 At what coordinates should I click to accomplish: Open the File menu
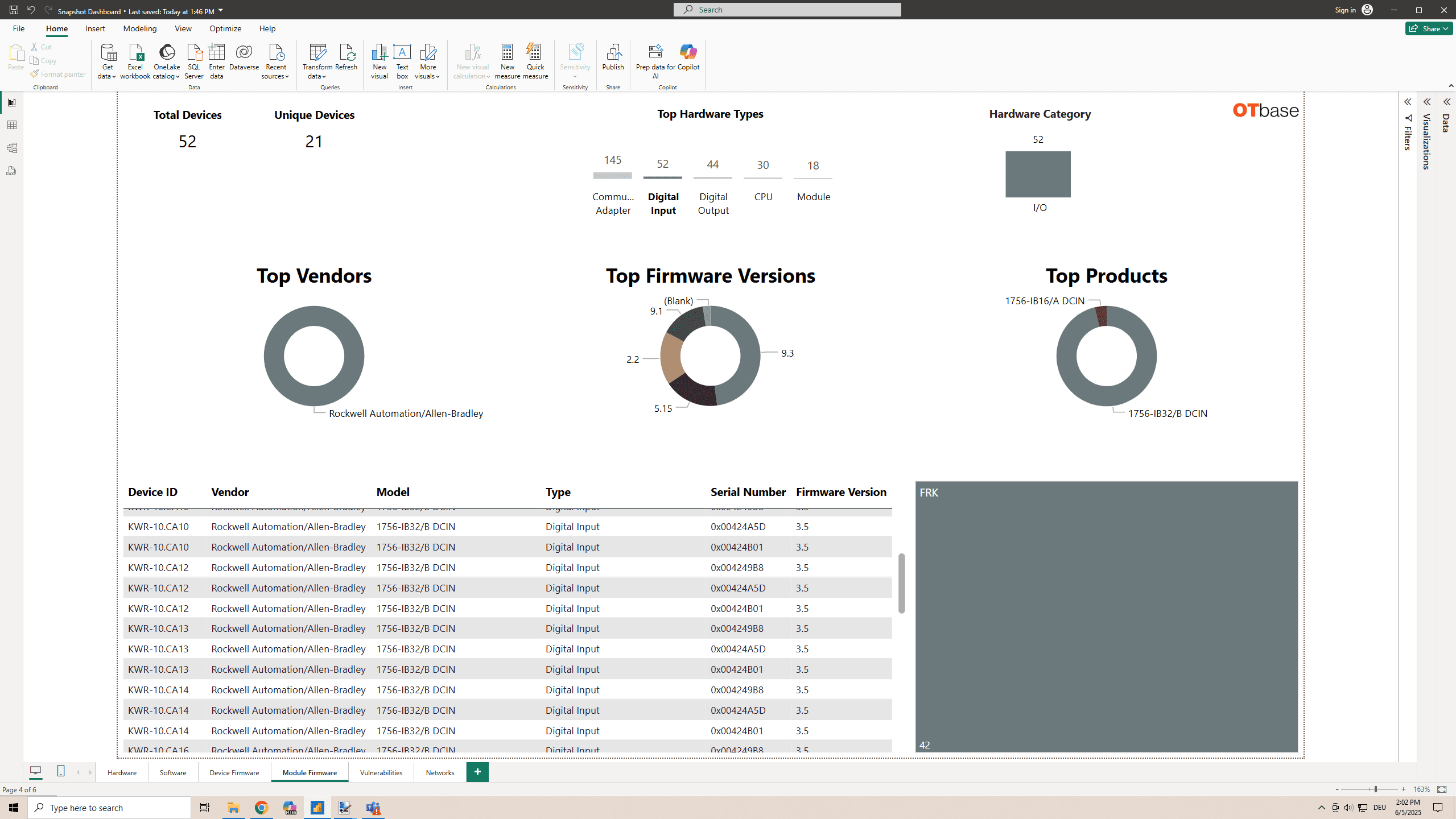pos(18,28)
